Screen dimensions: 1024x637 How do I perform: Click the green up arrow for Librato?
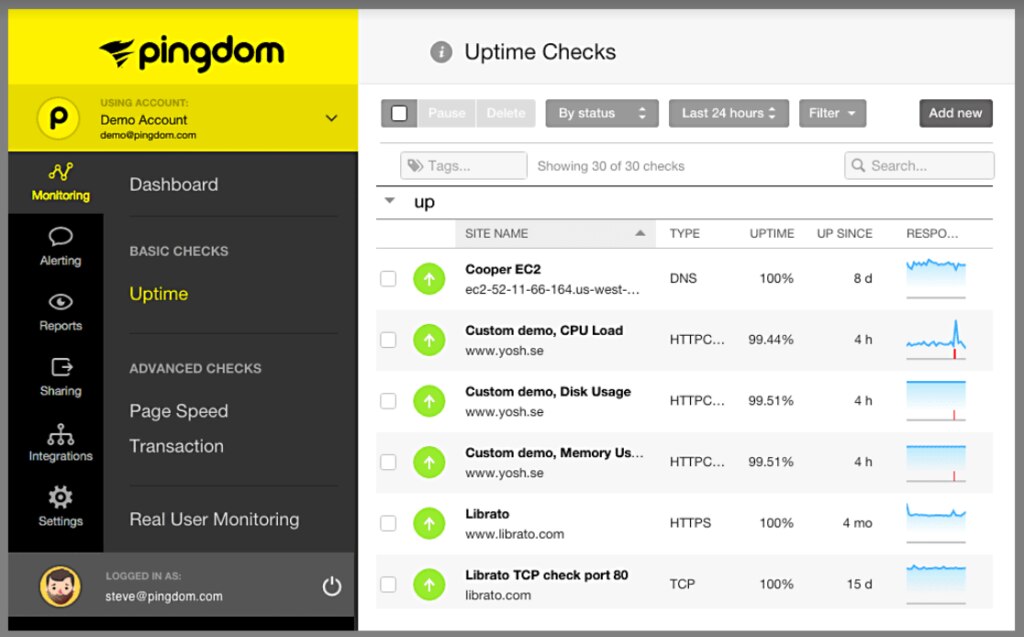[x=429, y=523]
